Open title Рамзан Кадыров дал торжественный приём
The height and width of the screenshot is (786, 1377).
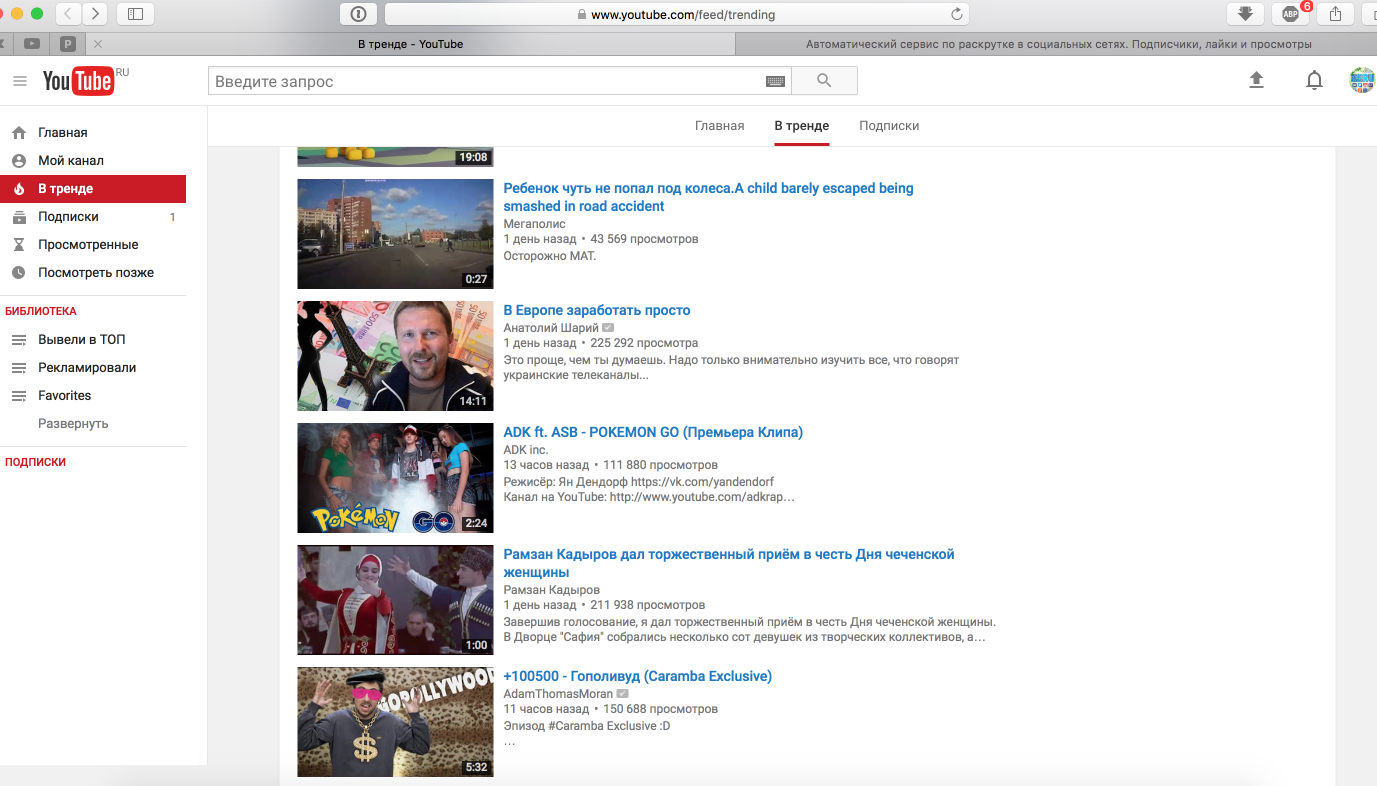729,563
